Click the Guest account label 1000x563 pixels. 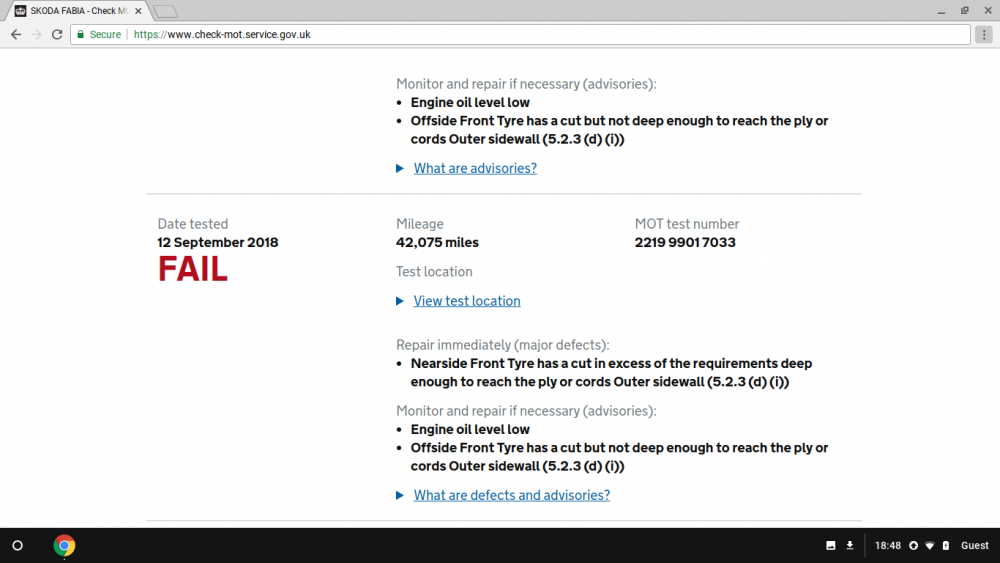[974, 546]
